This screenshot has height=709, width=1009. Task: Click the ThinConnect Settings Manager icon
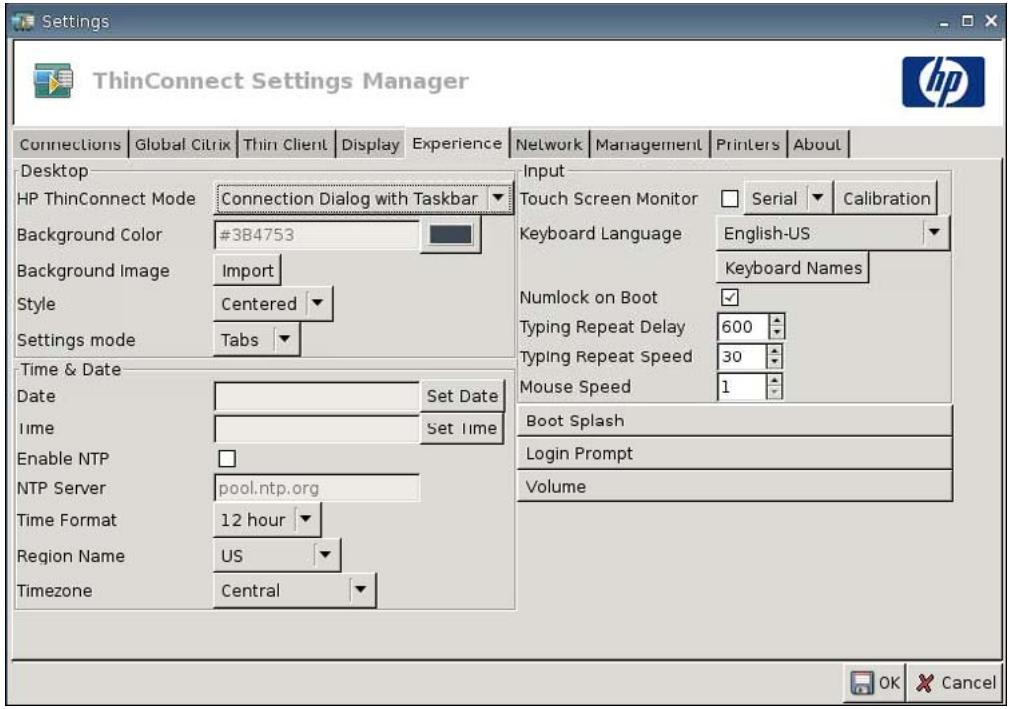(x=53, y=80)
